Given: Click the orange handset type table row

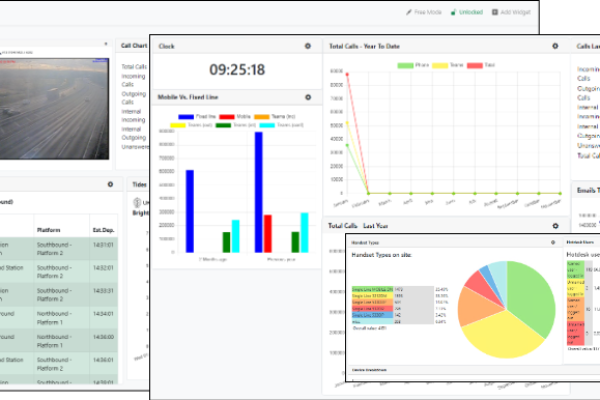Looking at the screenshot, I should click(399, 302).
